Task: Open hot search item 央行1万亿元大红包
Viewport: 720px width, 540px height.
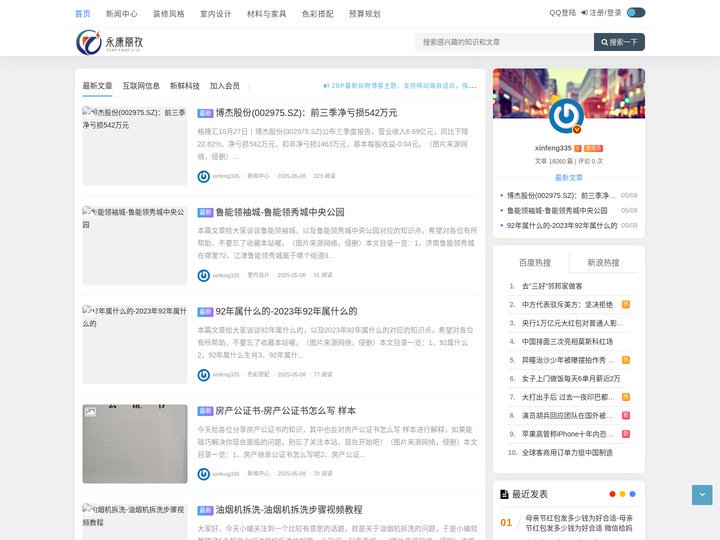Action: click(572, 323)
